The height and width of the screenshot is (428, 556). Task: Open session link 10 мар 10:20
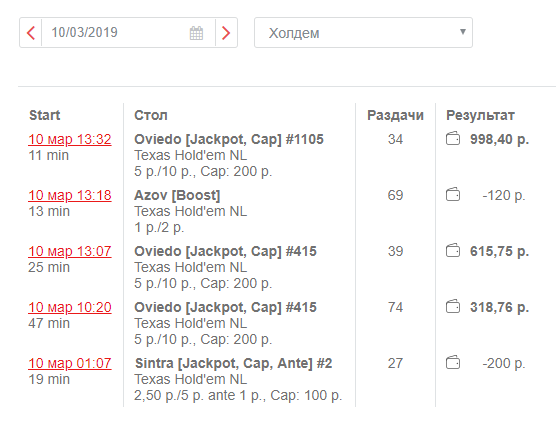pos(70,307)
